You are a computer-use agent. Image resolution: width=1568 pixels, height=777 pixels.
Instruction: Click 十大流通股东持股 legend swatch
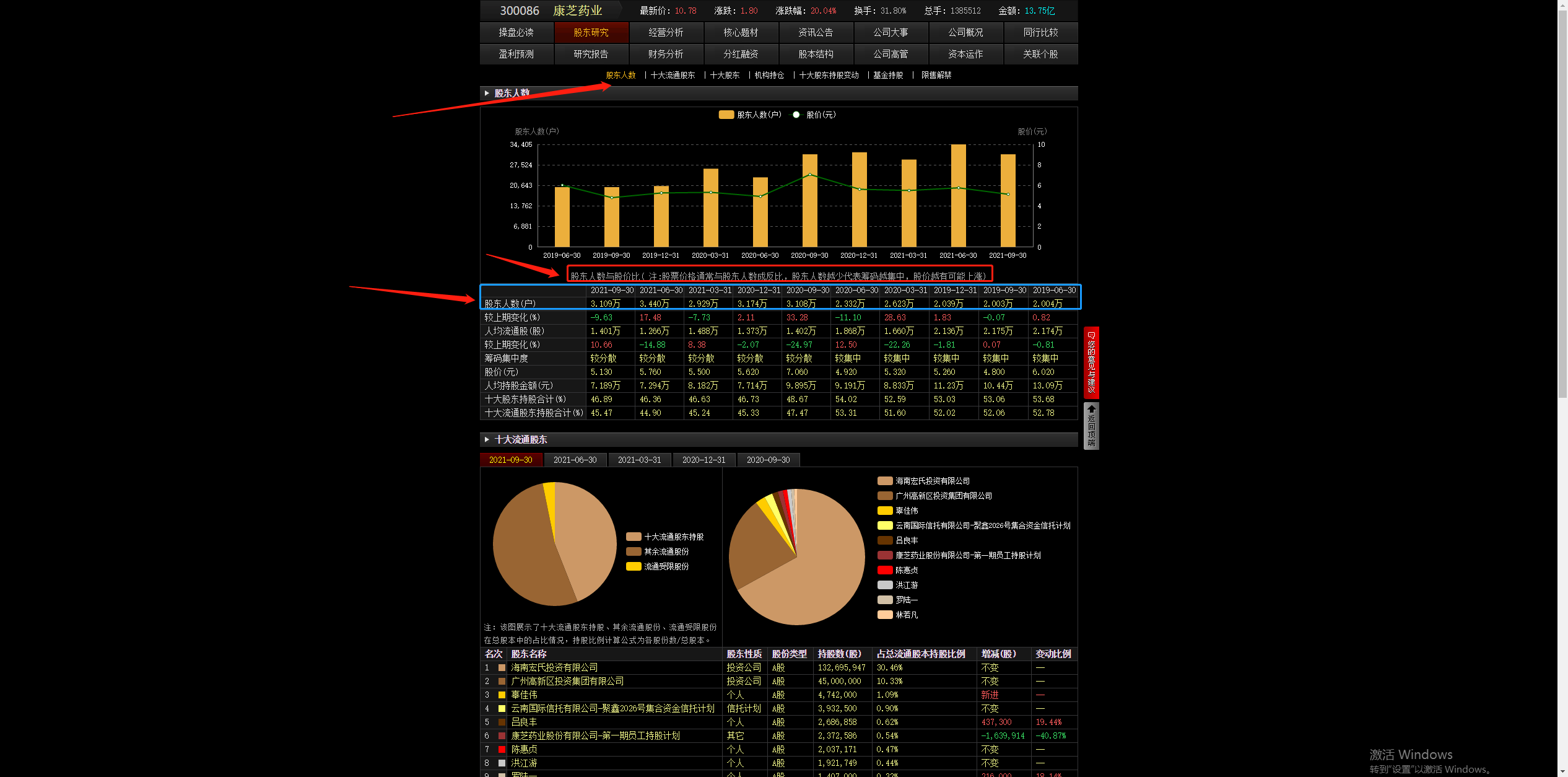(634, 537)
